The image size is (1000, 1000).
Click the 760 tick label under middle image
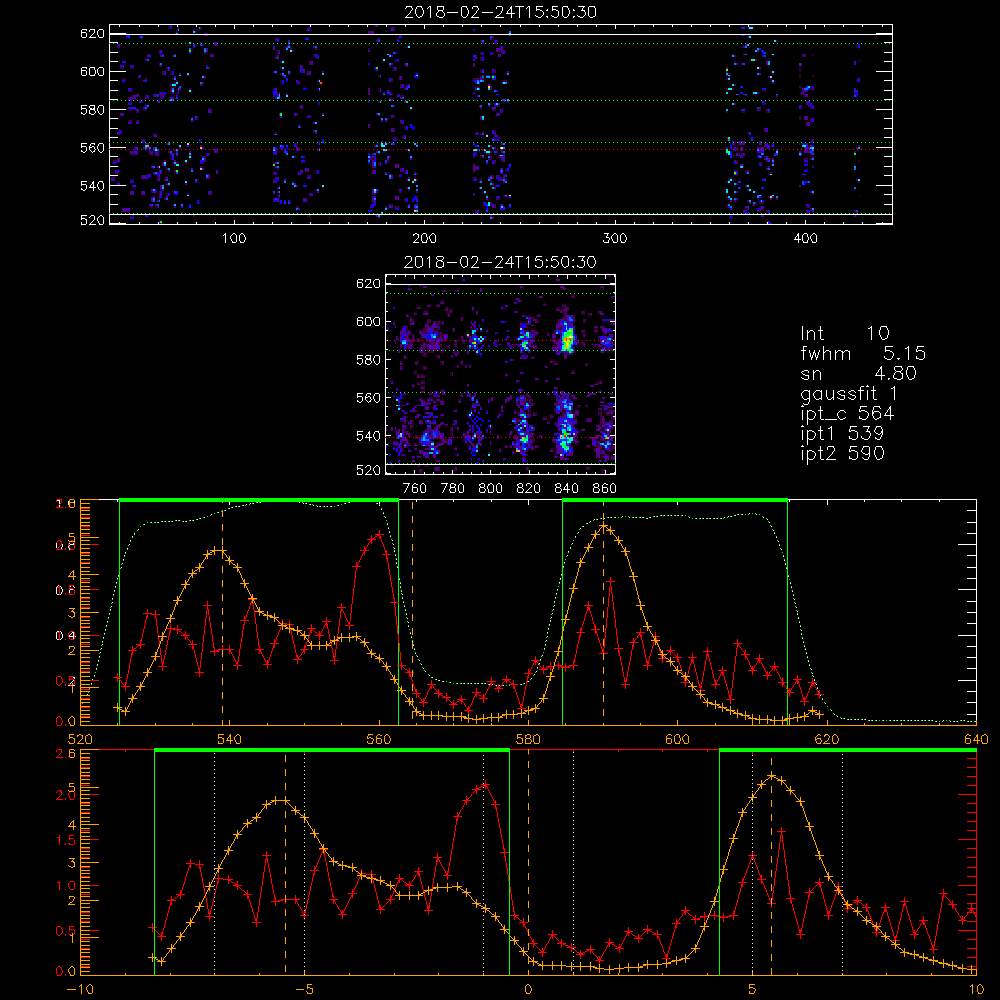(415, 489)
